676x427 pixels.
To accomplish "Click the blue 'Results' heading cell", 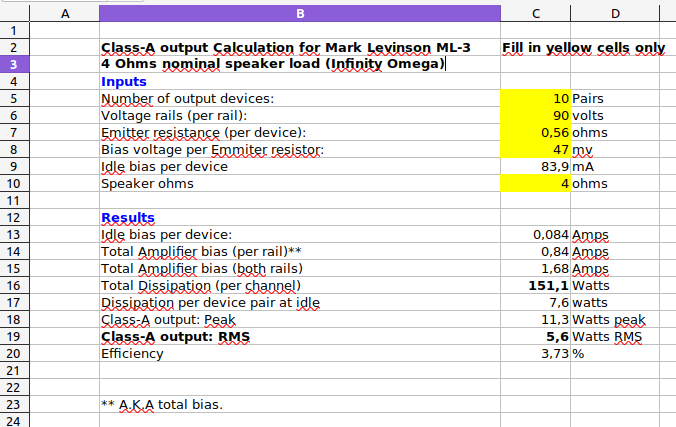I will [x=300, y=217].
